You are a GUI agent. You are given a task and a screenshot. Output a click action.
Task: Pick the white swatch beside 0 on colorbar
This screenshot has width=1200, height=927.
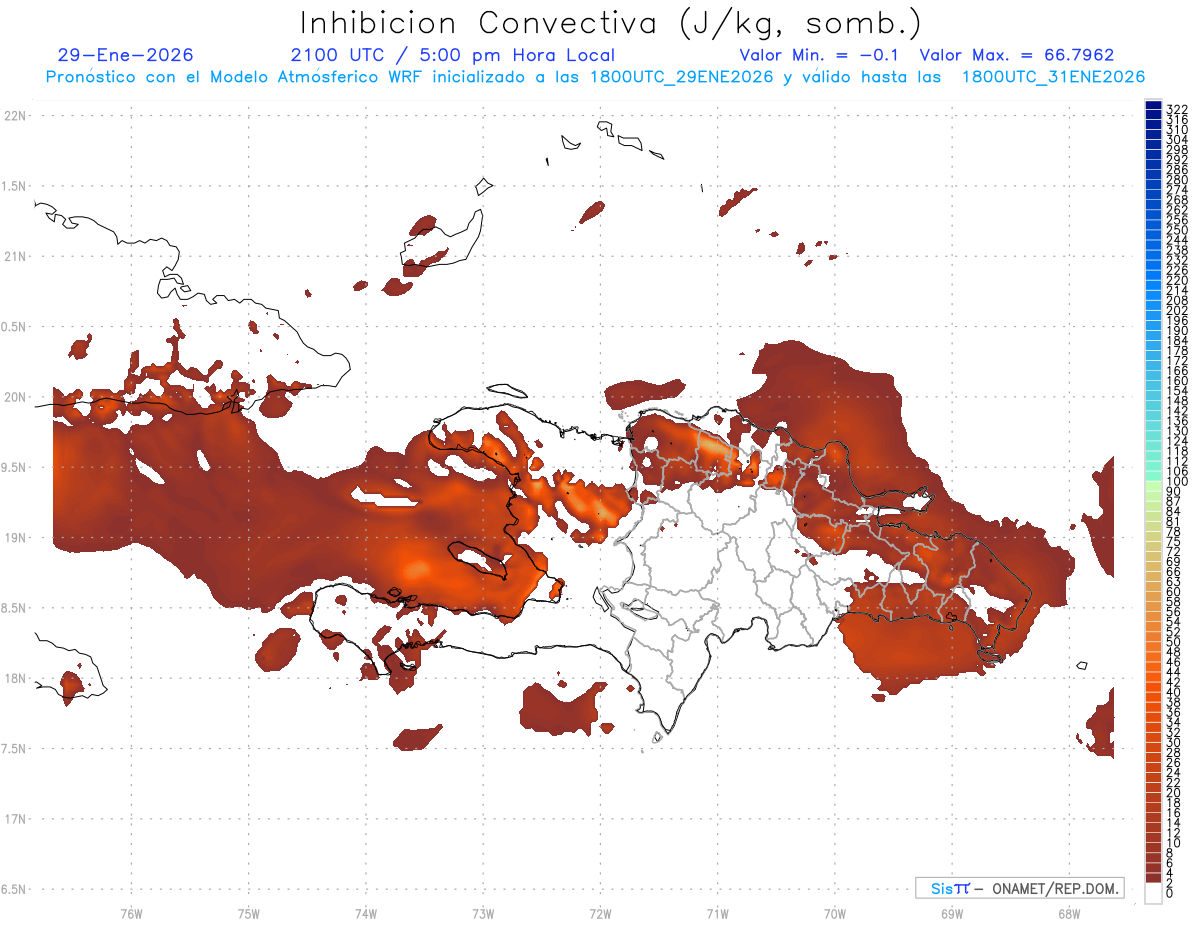tap(1153, 895)
